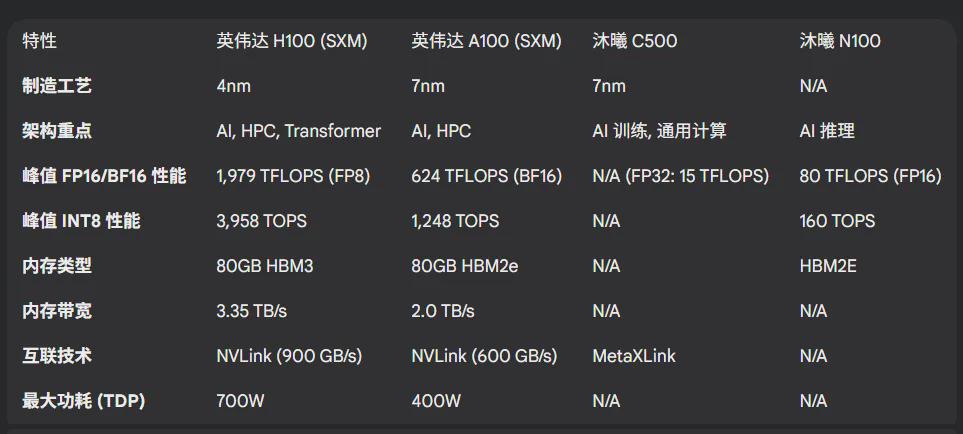Click the 1,979 TFLOPS (FP8) cell
Image resolution: width=963 pixels, height=434 pixels.
tap(293, 176)
